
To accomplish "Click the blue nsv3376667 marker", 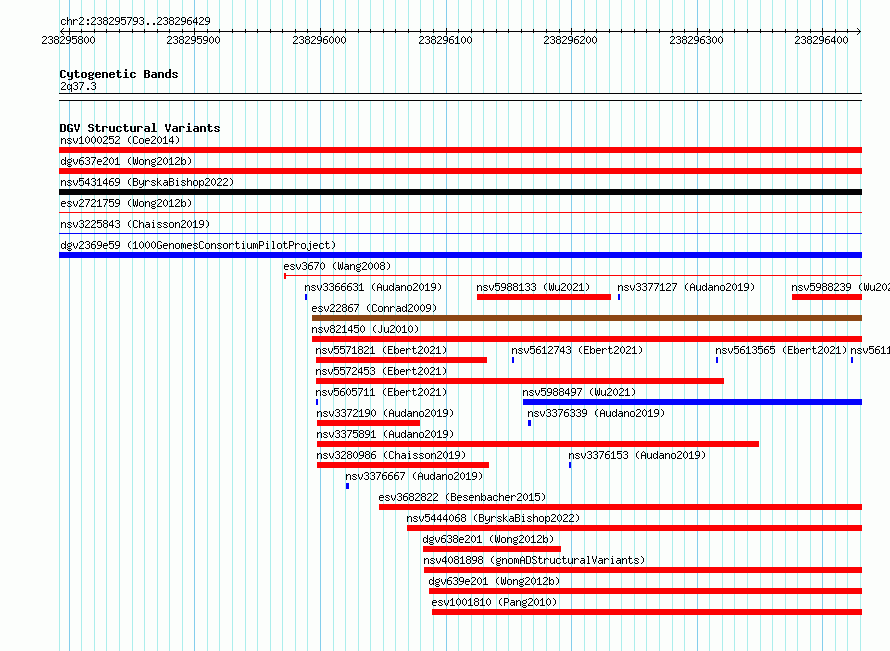I will pyautogui.click(x=347, y=486).
